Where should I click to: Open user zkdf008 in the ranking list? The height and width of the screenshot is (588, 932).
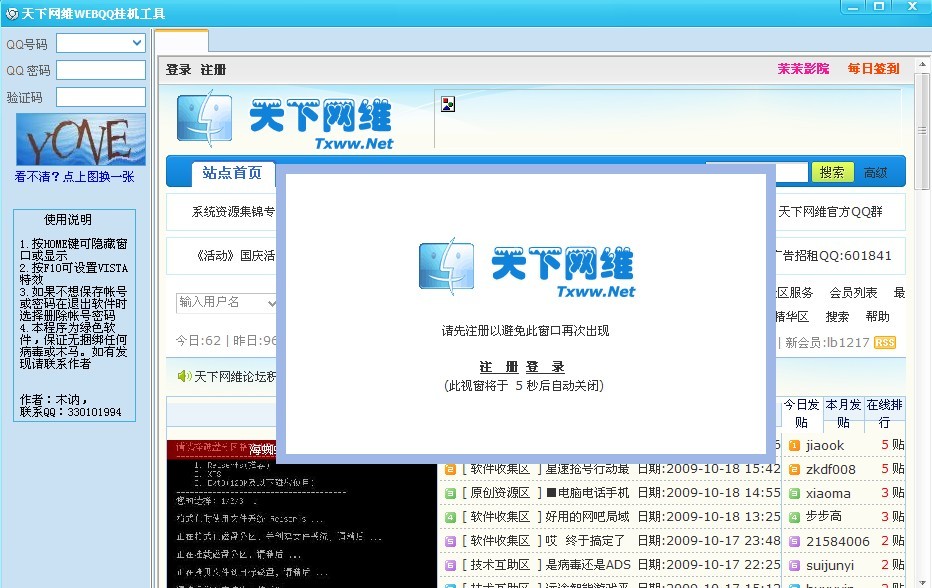tap(831, 470)
